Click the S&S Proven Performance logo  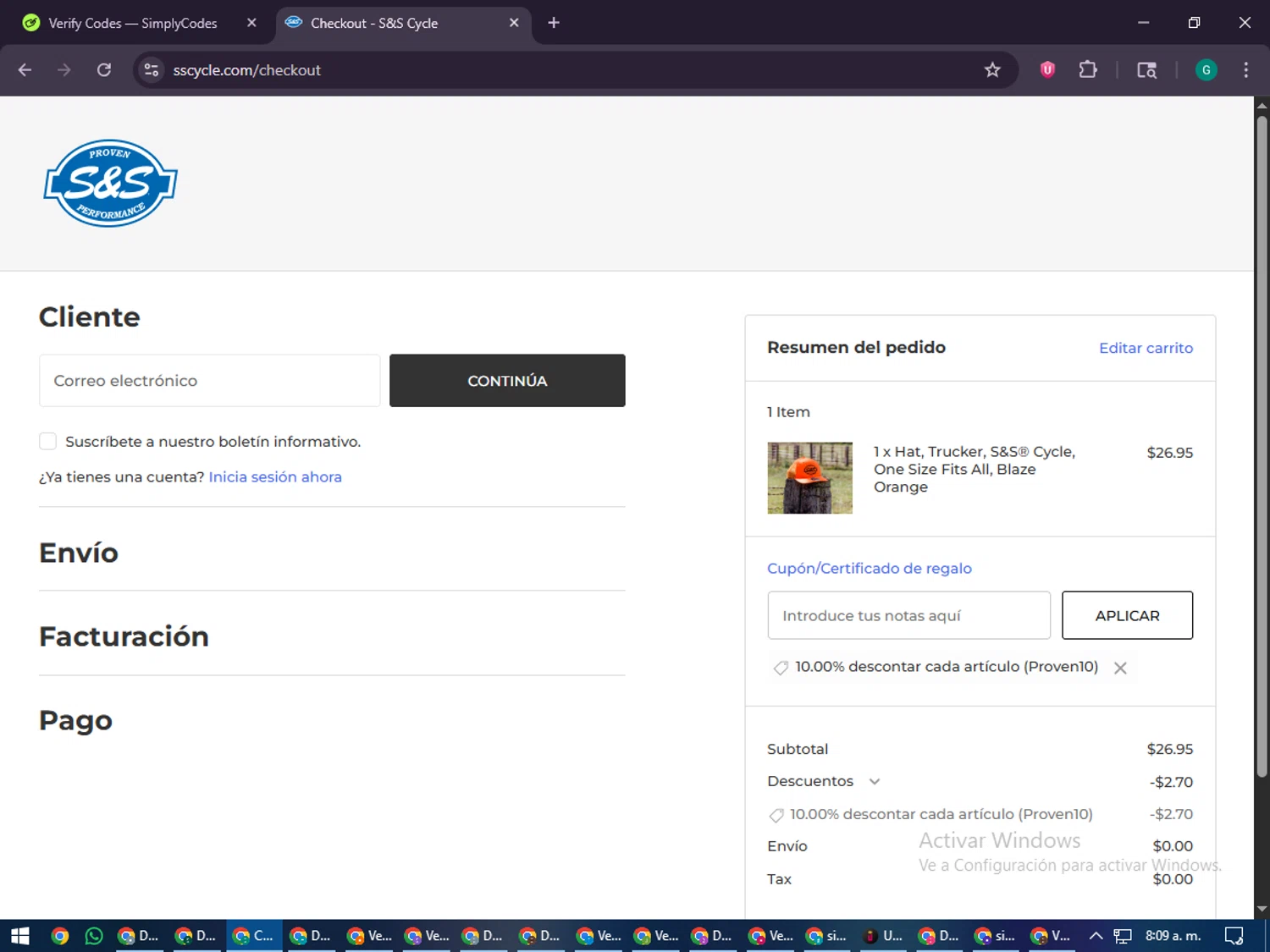(110, 183)
